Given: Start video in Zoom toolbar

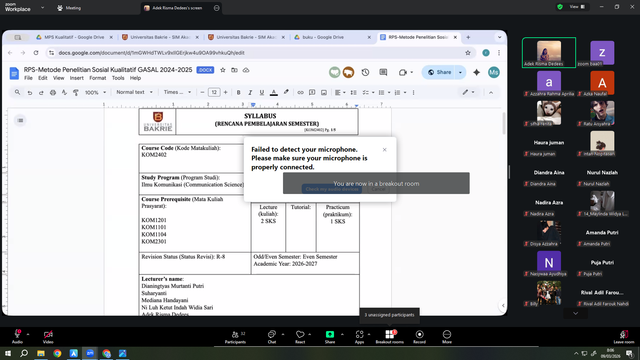Looking at the screenshot, I should (x=48, y=336).
